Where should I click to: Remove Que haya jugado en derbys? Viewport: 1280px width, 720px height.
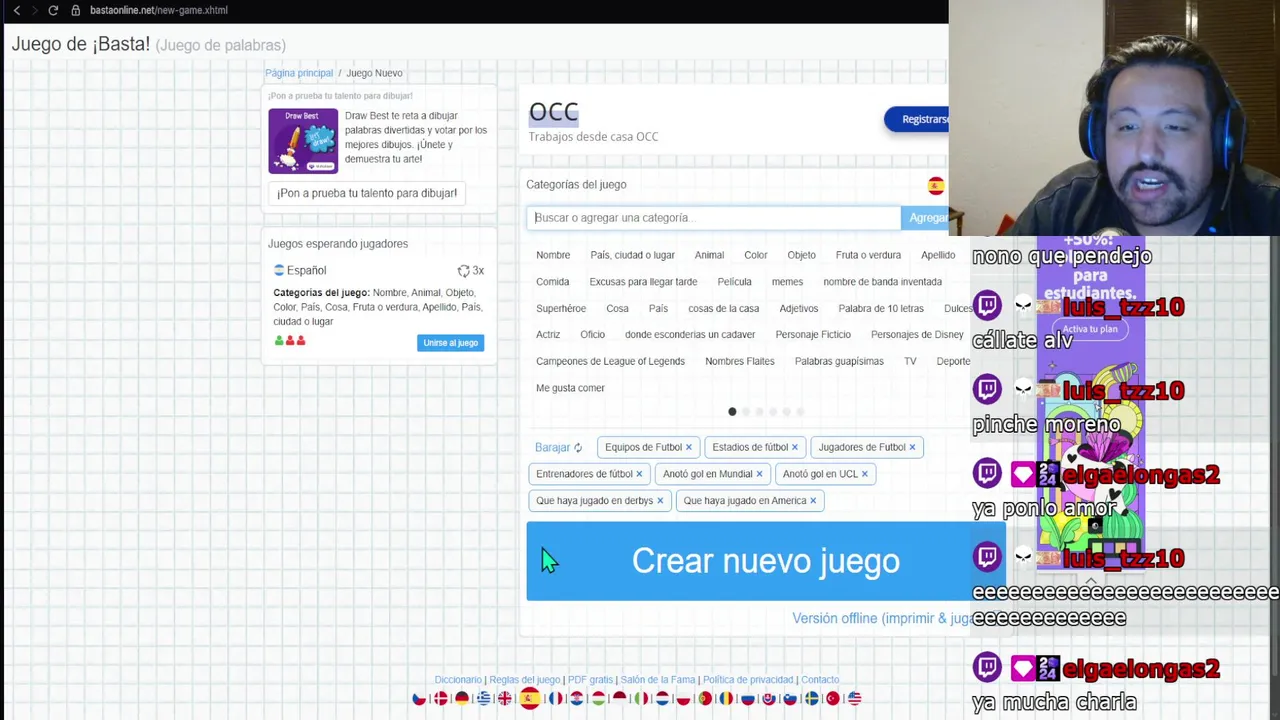click(x=660, y=501)
